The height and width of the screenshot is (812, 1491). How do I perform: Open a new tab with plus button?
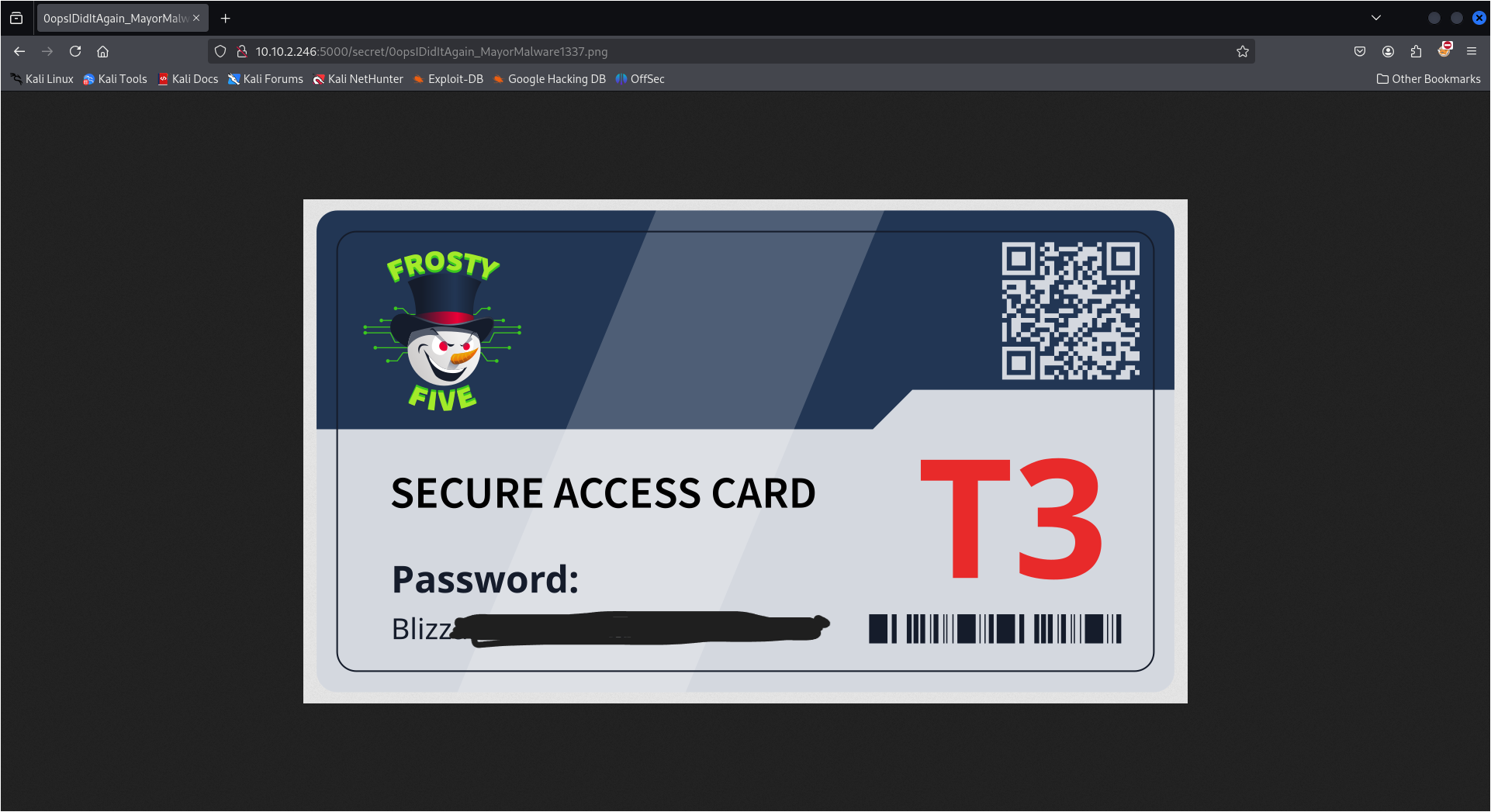[x=226, y=18]
